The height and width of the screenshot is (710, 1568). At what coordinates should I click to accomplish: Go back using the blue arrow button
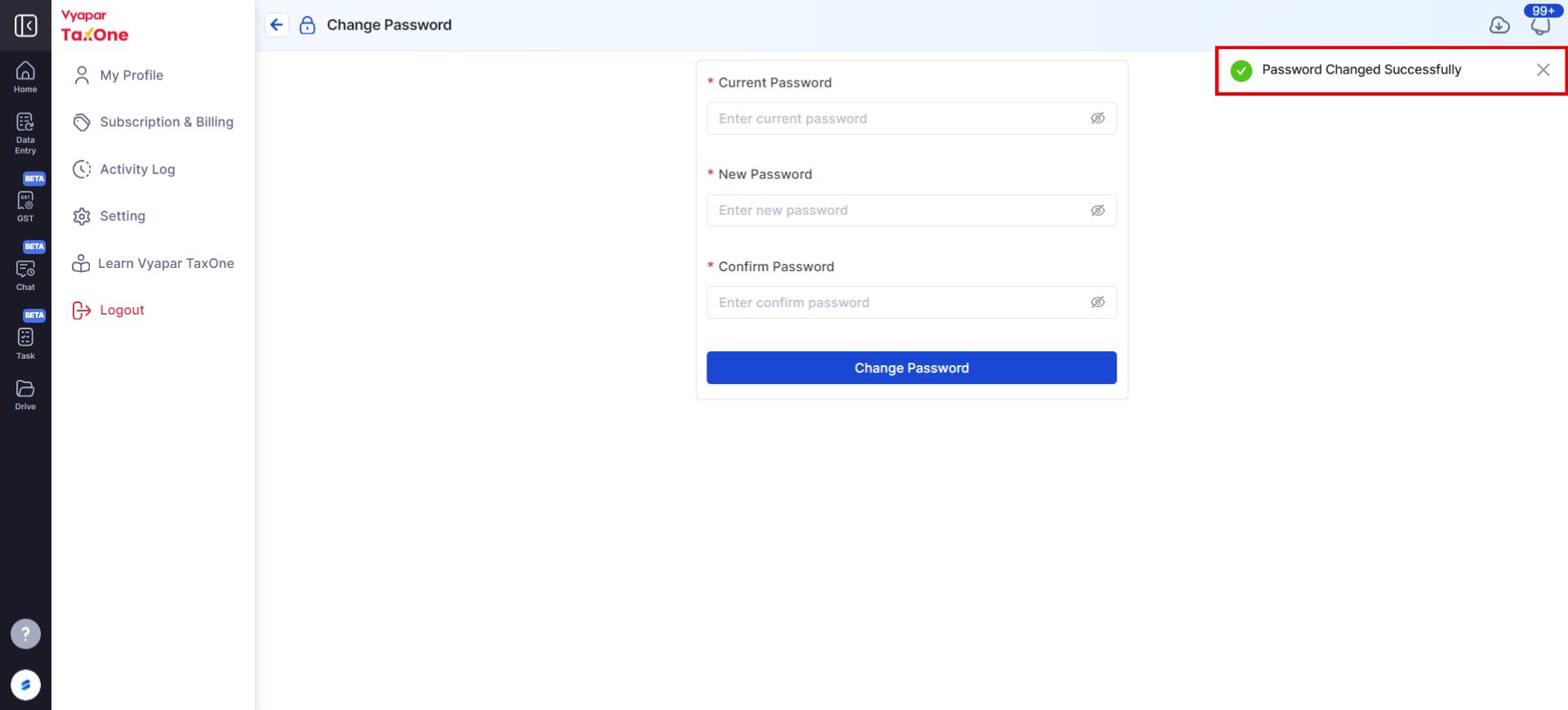click(277, 25)
